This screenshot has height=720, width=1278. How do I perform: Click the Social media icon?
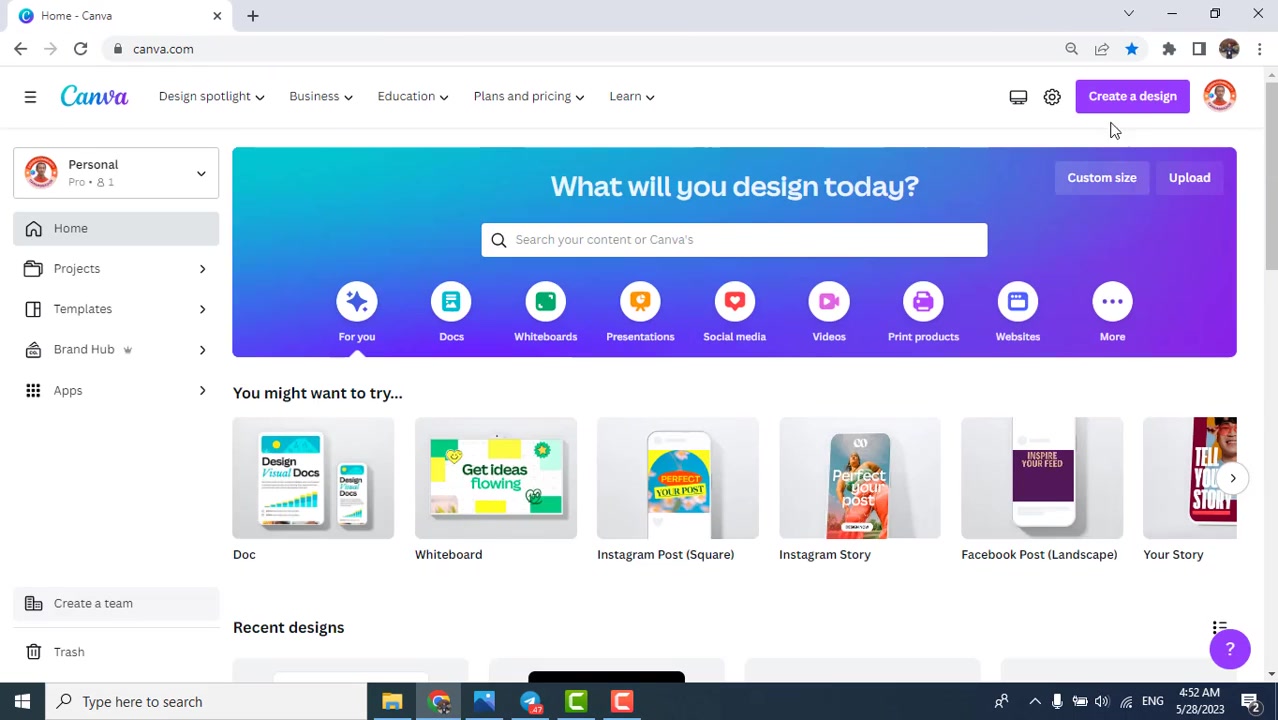[734, 301]
